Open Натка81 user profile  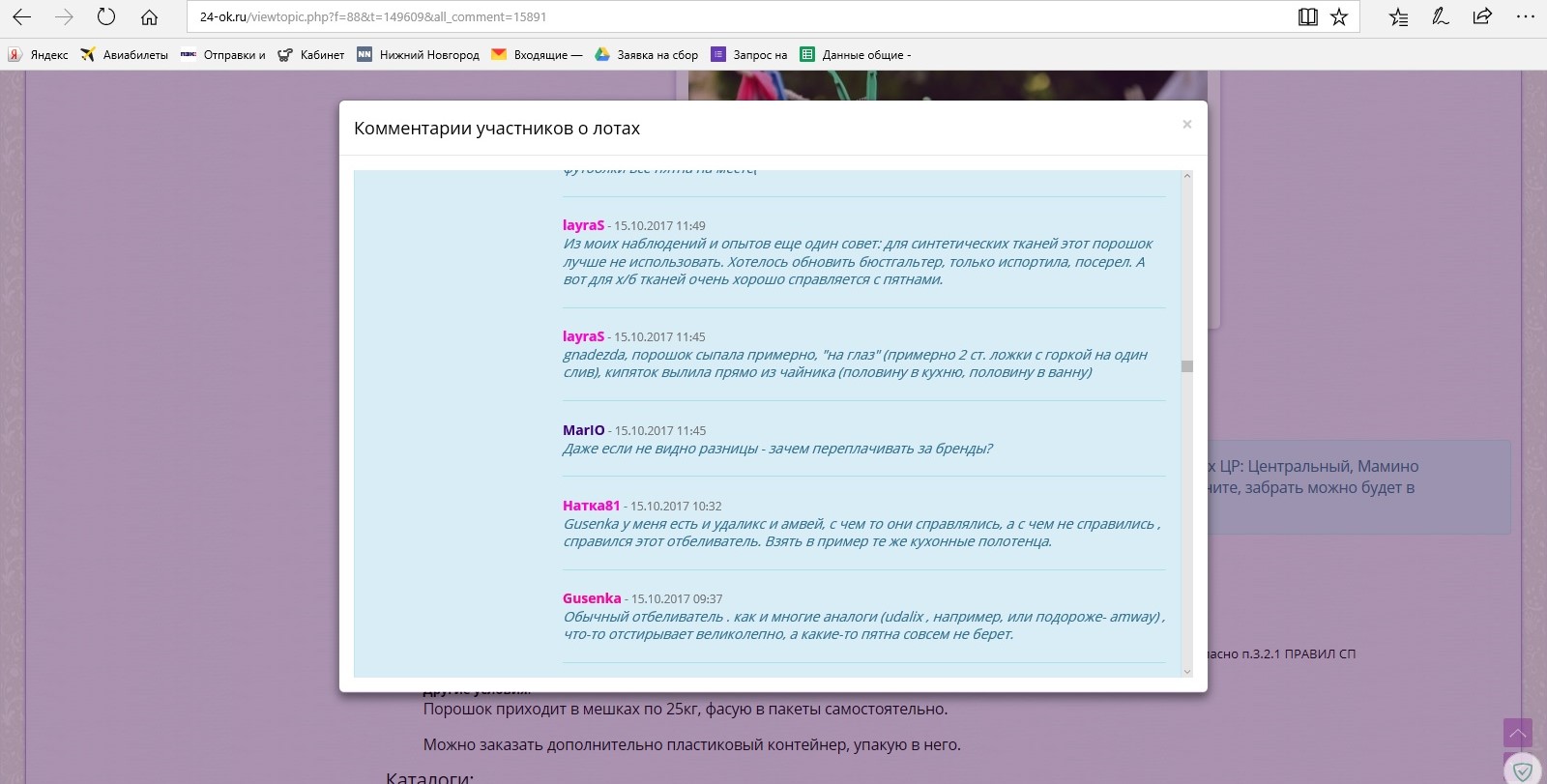592,506
